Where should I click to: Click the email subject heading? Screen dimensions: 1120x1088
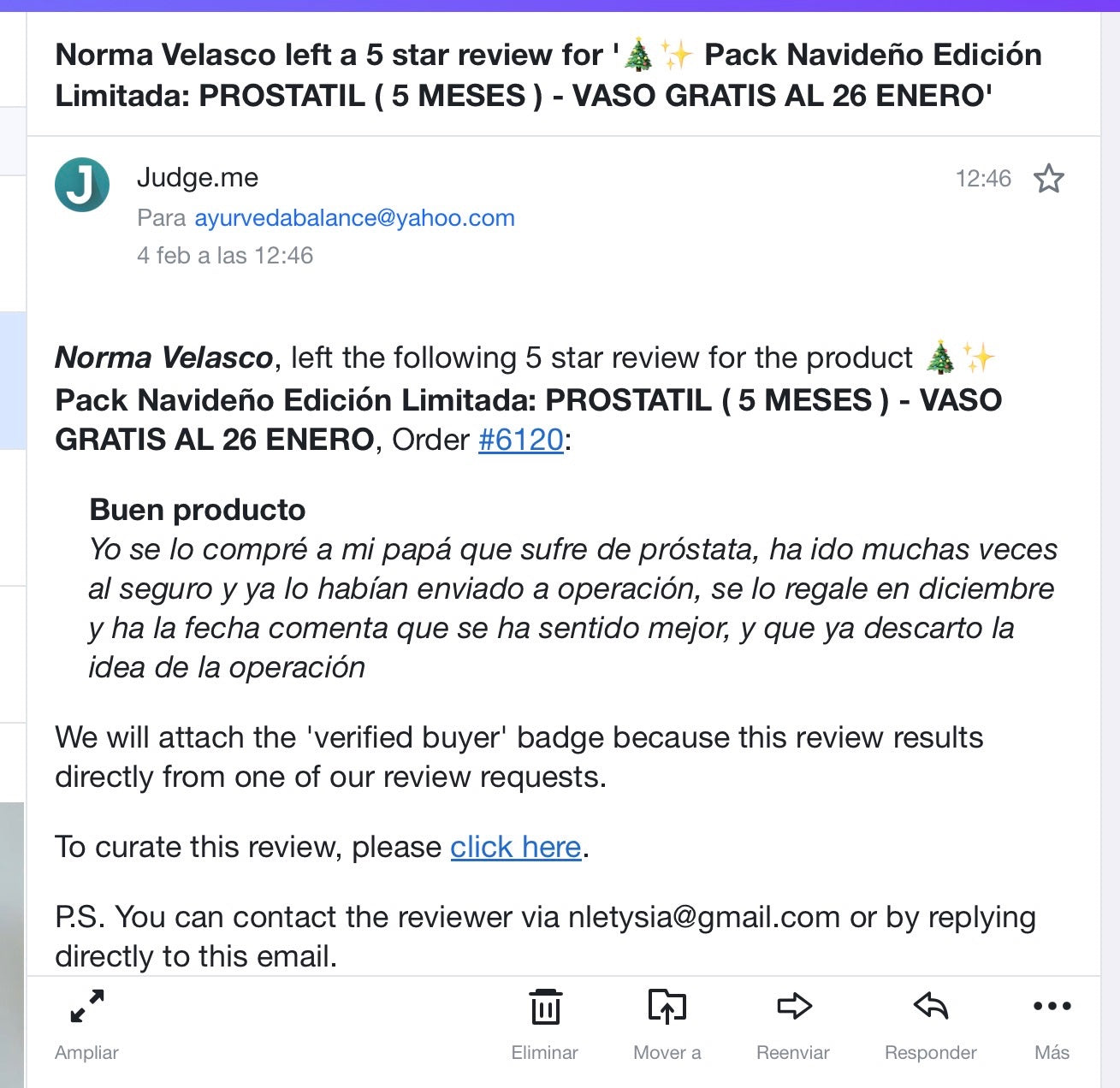(548, 74)
